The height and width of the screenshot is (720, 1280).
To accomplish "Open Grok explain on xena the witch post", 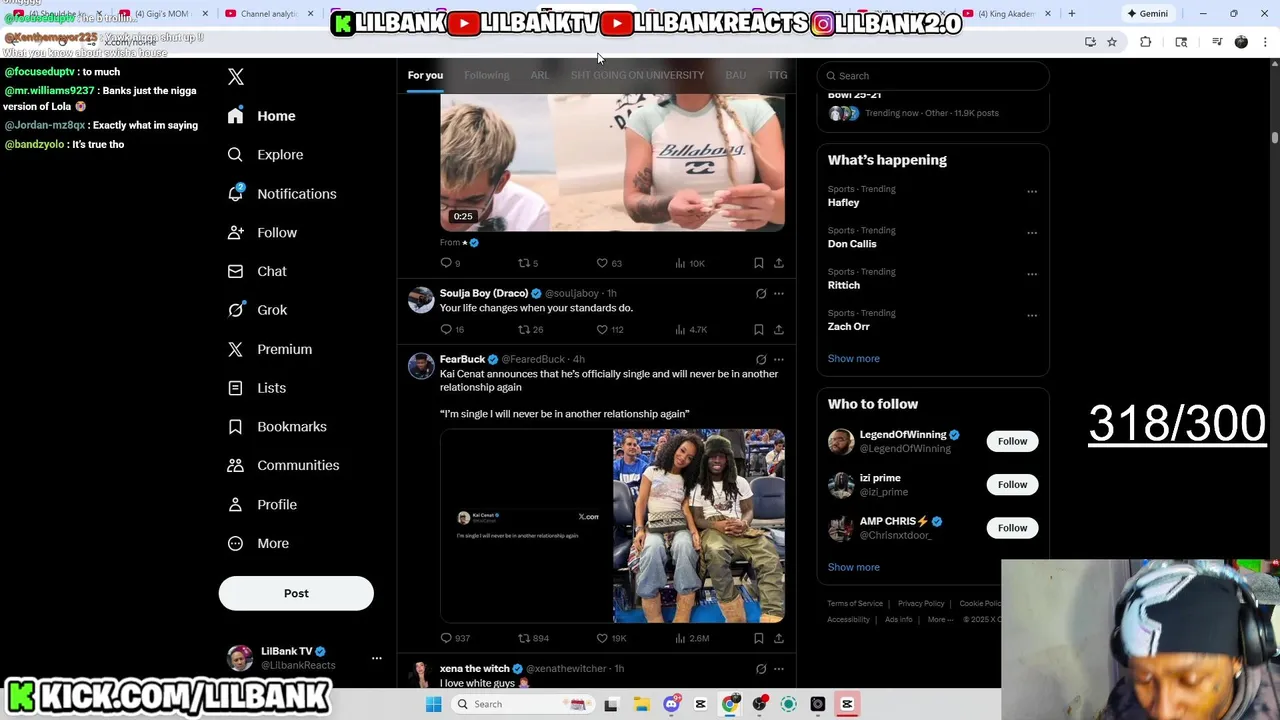I will pos(761,669).
